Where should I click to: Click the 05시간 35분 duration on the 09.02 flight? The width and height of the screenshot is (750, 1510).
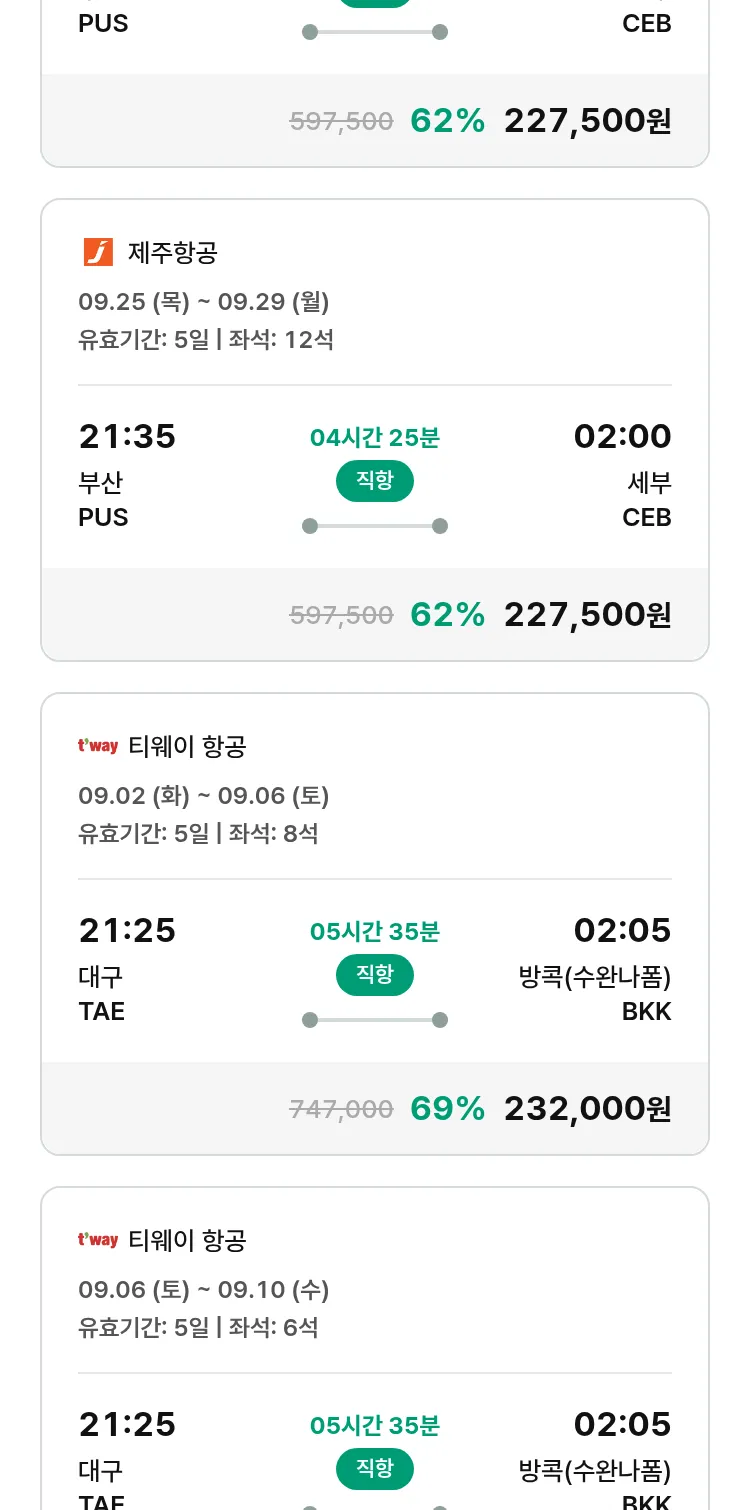point(375,932)
